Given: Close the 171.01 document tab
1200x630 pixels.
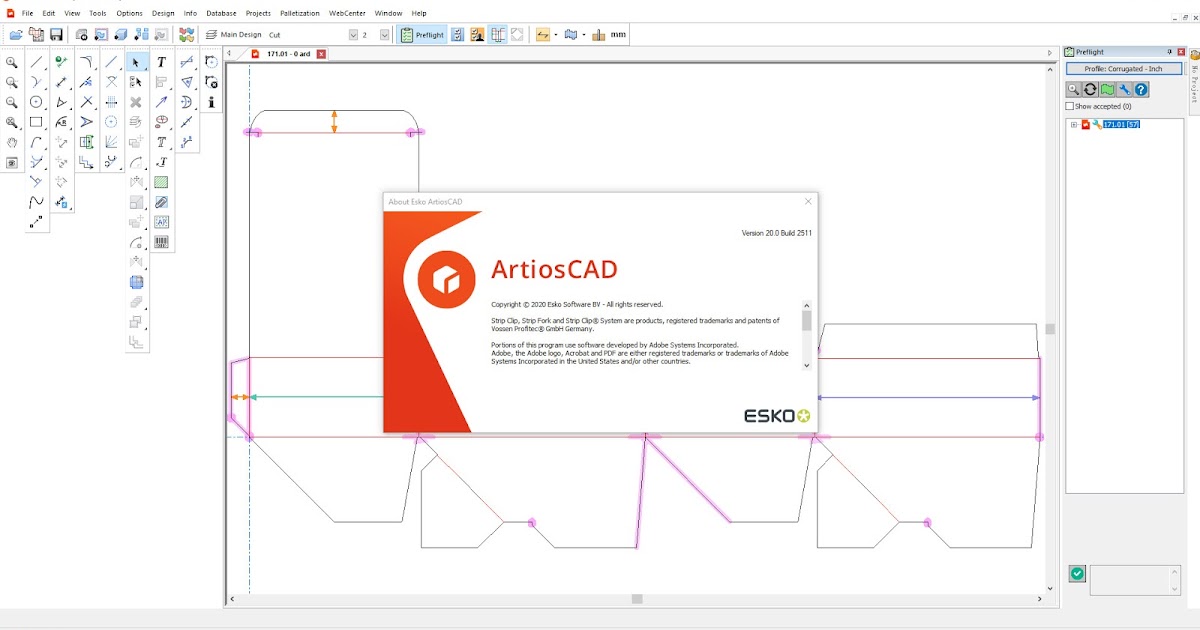Looking at the screenshot, I should click(321, 53).
